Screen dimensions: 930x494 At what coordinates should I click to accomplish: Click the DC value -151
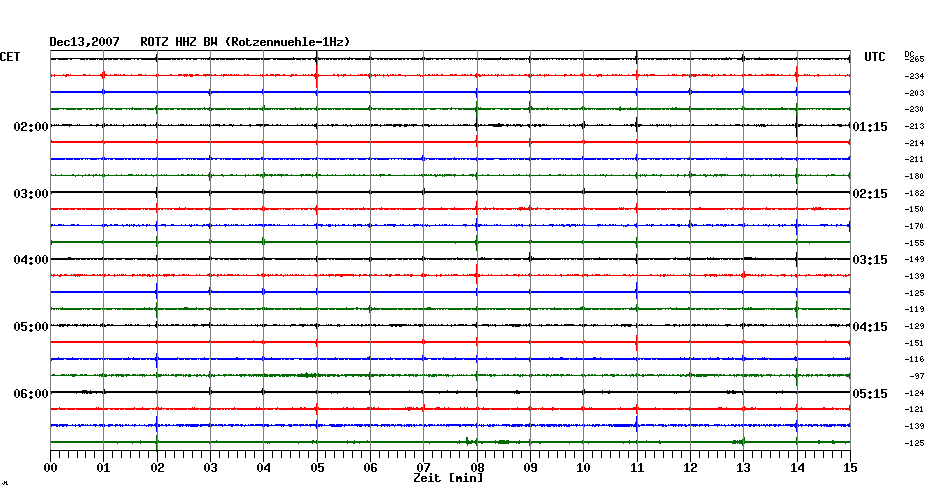pyautogui.click(x=914, y=343)
